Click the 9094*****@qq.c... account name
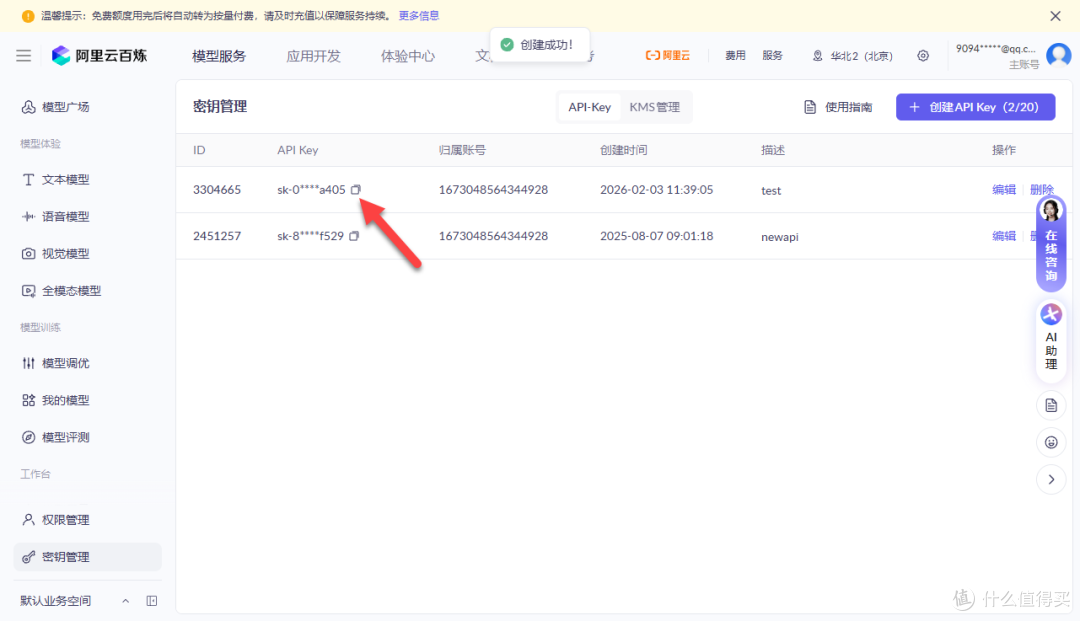Image resolution: width=1080 pixels, height=621 pixels. [x=996, y=49]
